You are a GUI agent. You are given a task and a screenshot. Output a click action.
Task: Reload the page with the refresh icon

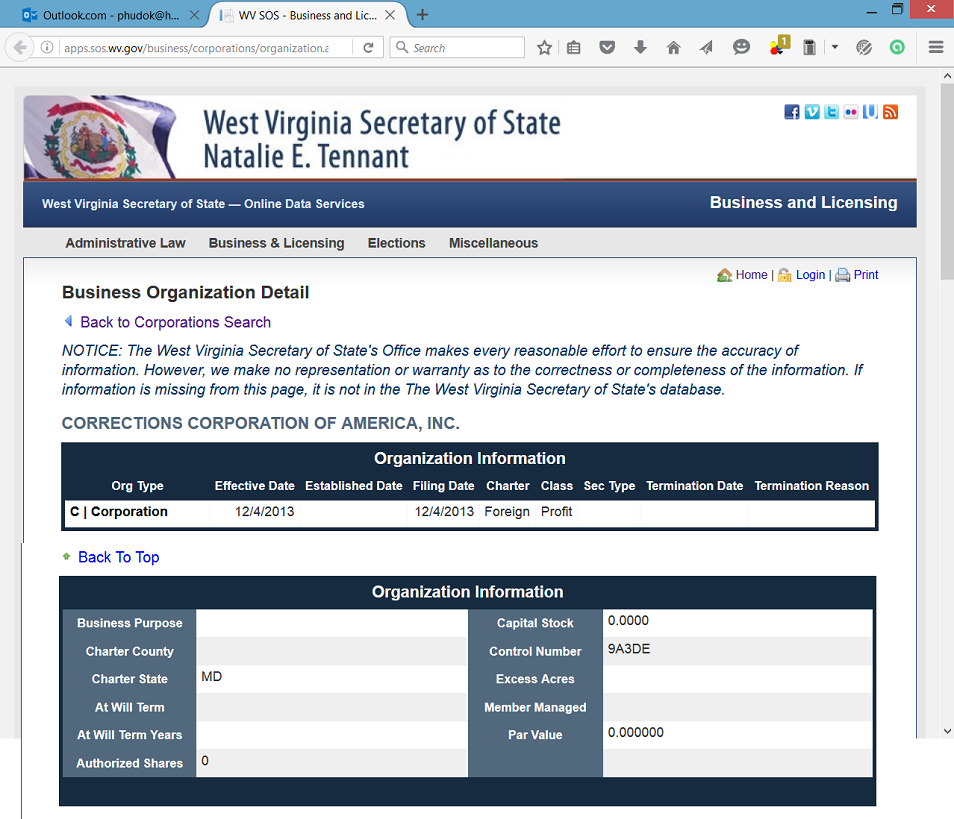[x=368, y=47]
